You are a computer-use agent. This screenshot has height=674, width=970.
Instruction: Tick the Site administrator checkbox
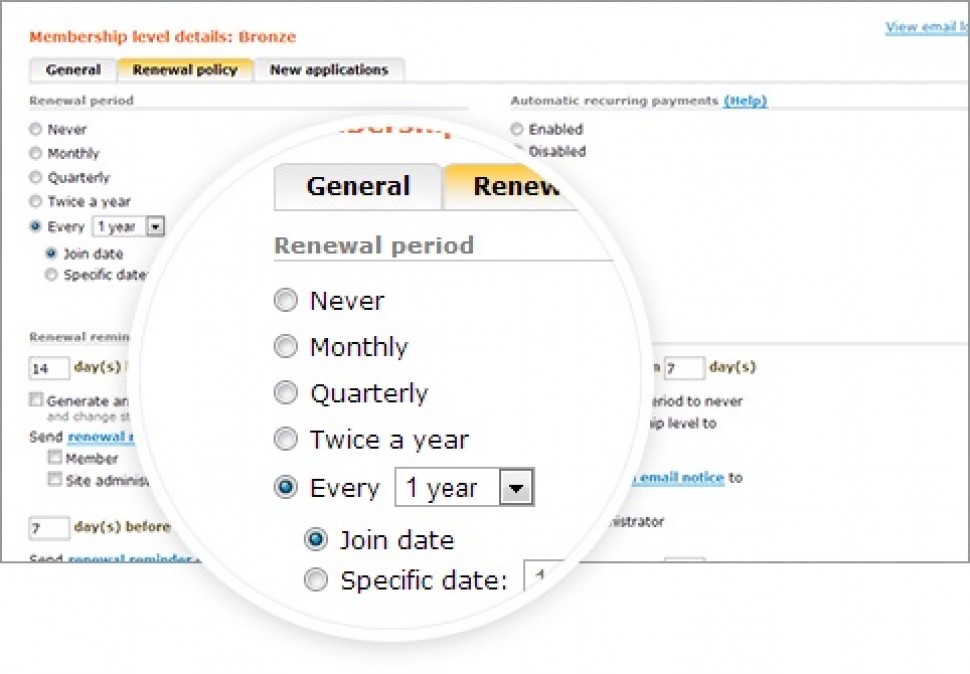56,479
